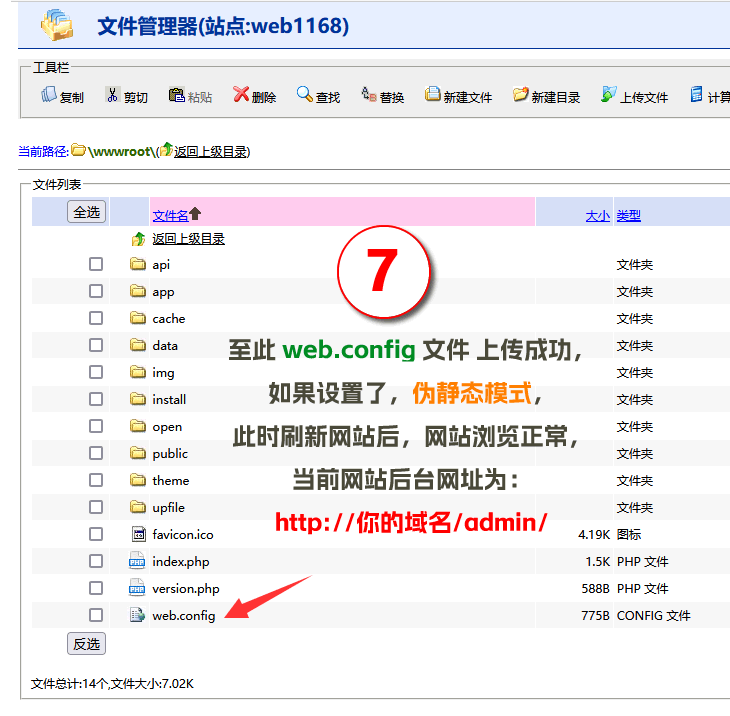Click the web.config file icon
The image size is (730, 716).
(x=137, y=615)
